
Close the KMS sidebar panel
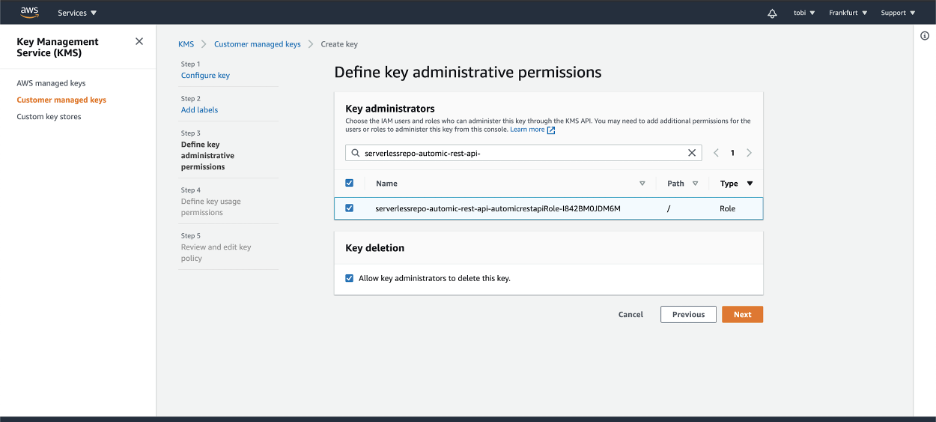click(139, 41)
